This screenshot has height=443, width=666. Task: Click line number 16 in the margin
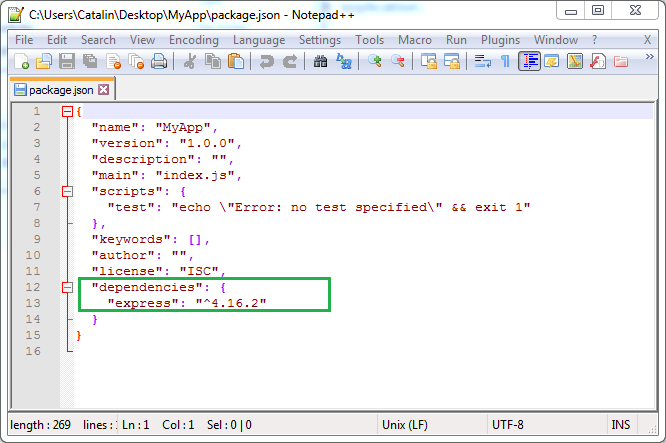coord(33,351)
